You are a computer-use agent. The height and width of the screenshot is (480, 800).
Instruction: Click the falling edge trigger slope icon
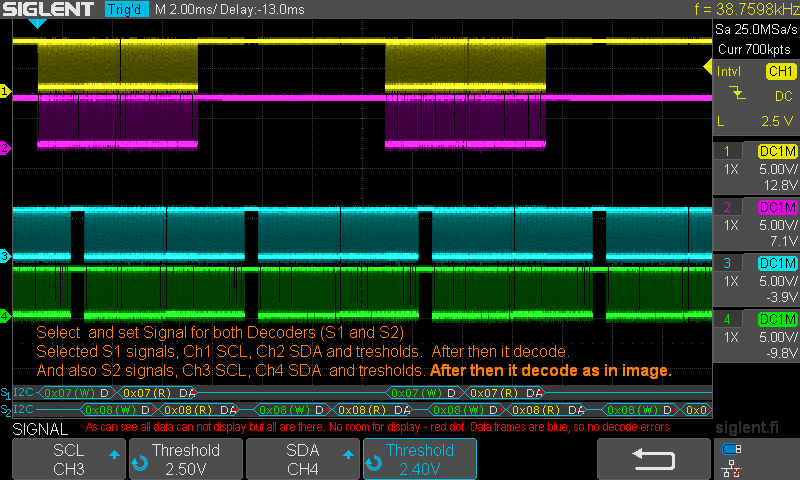tap(737, 94)
